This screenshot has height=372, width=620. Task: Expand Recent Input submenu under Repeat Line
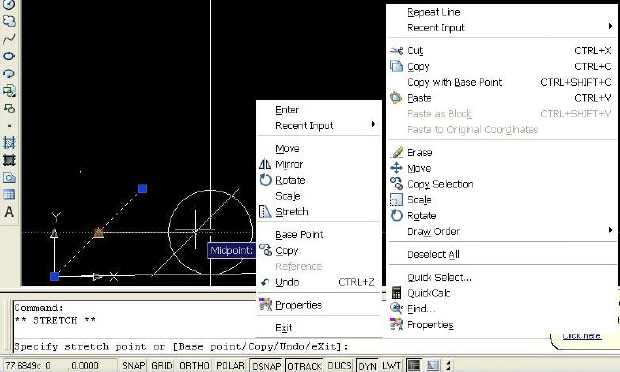click(x=502, y=27)
